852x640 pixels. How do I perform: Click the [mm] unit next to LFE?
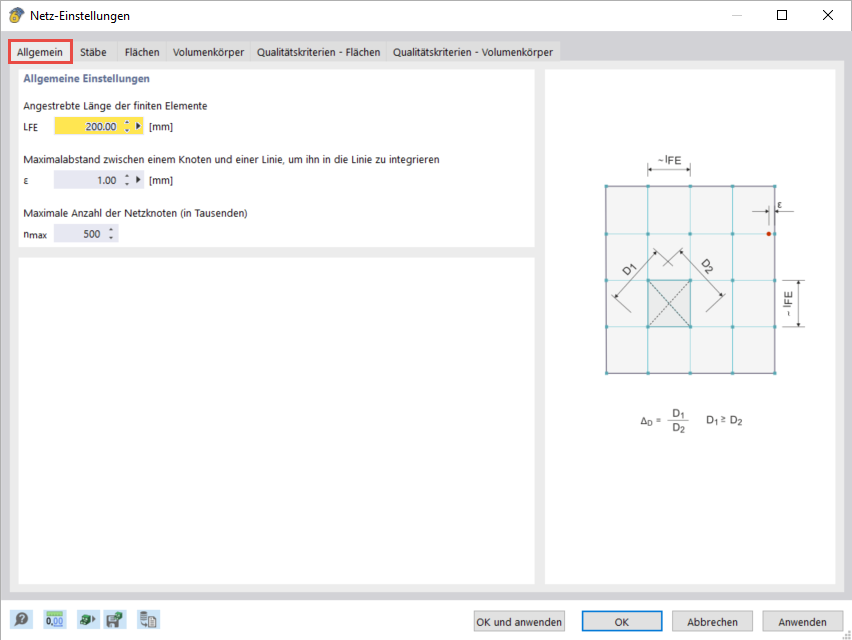click(x=161, y=127)
